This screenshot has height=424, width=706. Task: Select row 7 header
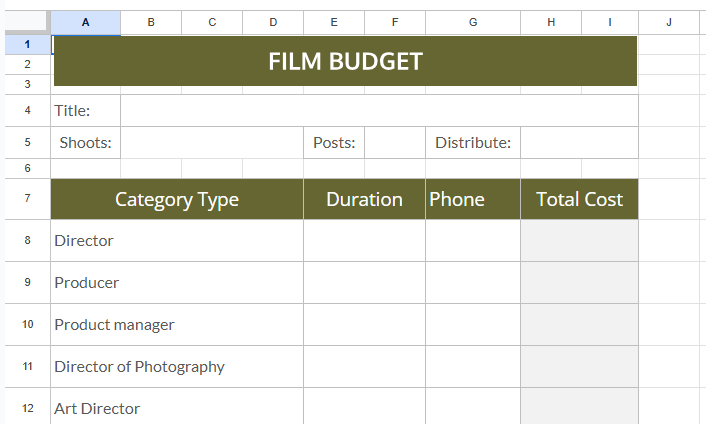click(26, 199)
